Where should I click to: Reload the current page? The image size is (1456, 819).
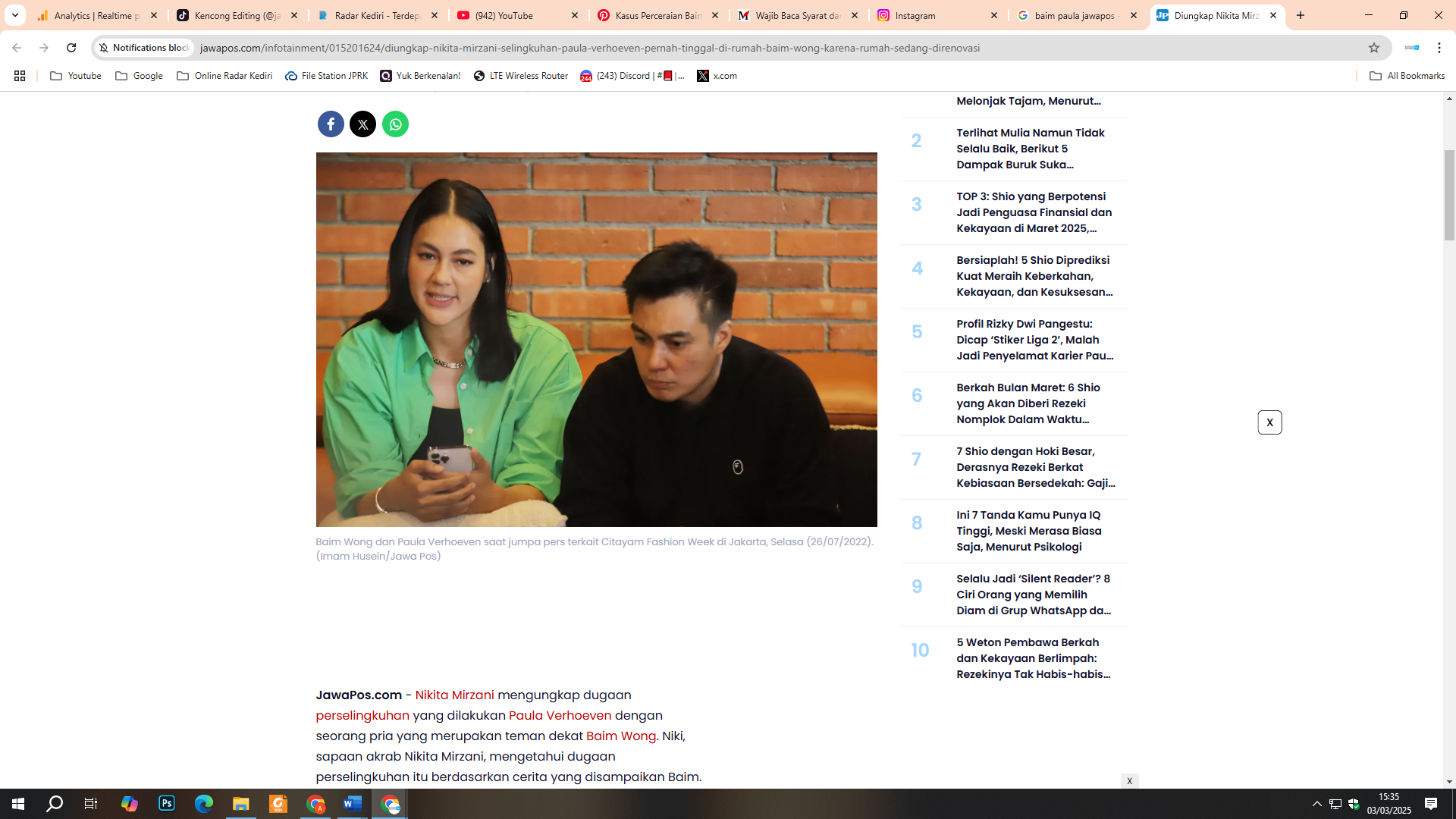pos(71,48)
